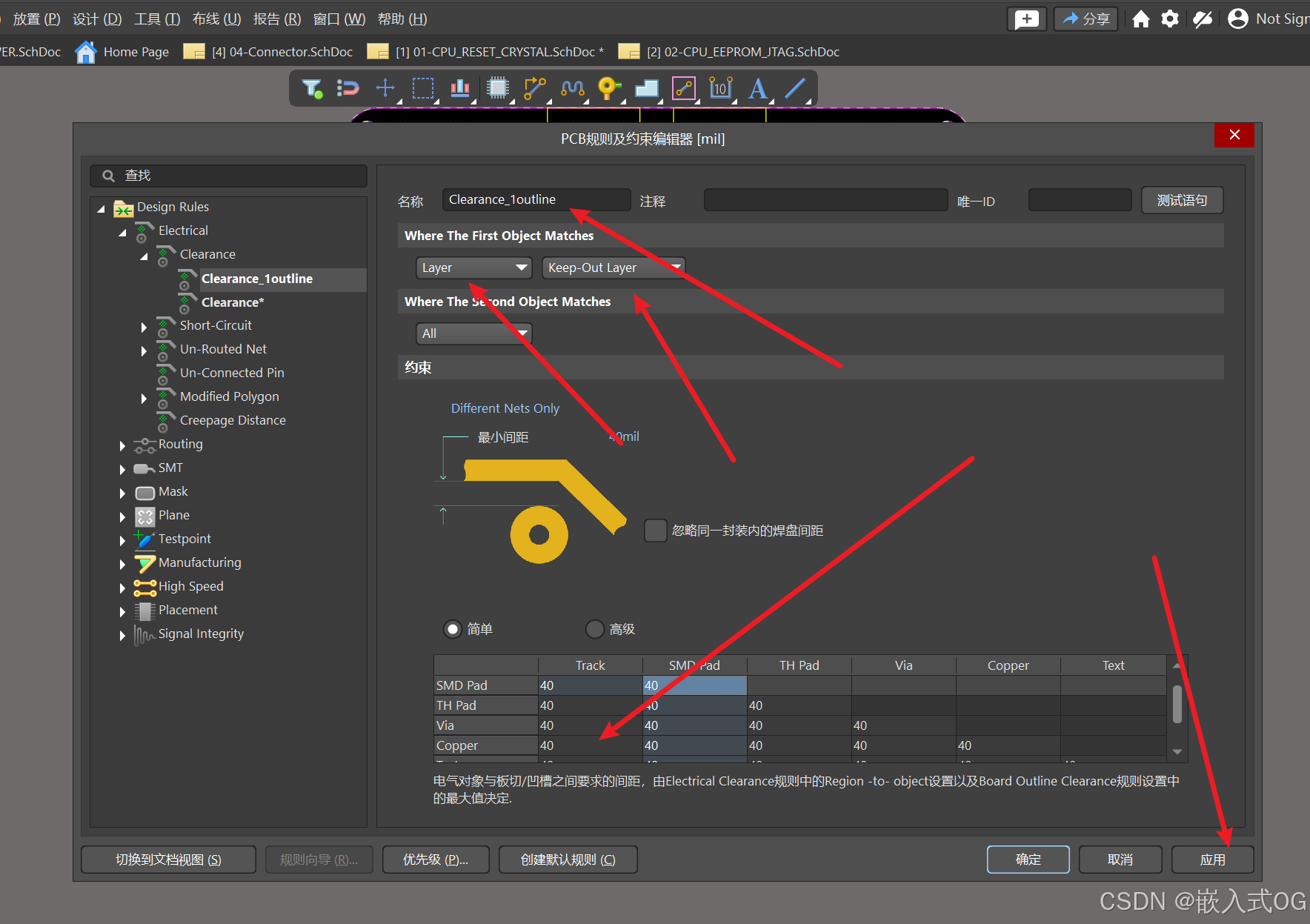Click the Design Rules folder icon
Screen dimensions: 1310x924
(123, 208)
